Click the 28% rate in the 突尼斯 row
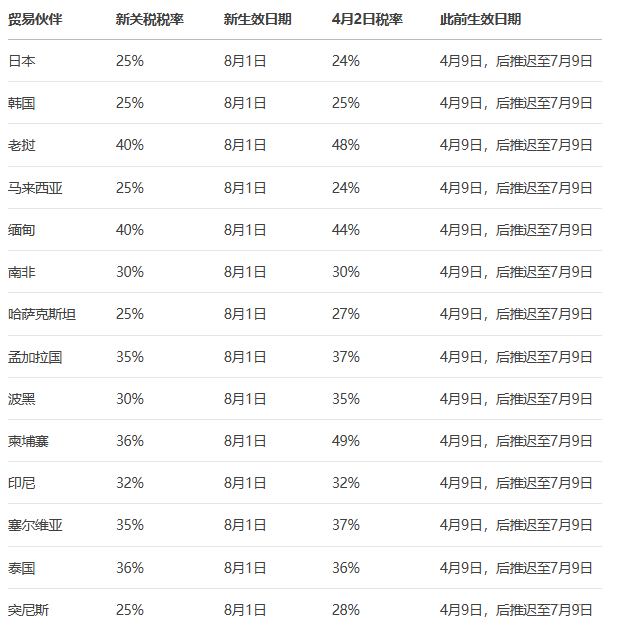Viewport: 618px width, 629px height. (x=346, y=610)
